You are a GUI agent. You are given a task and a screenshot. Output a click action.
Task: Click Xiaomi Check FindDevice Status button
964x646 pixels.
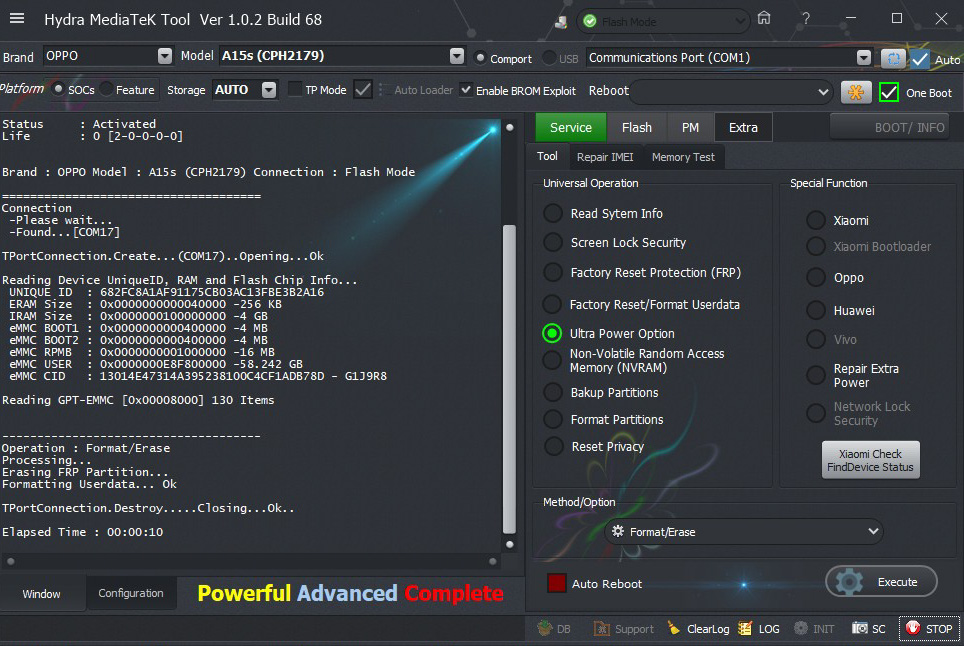[870, 461]
